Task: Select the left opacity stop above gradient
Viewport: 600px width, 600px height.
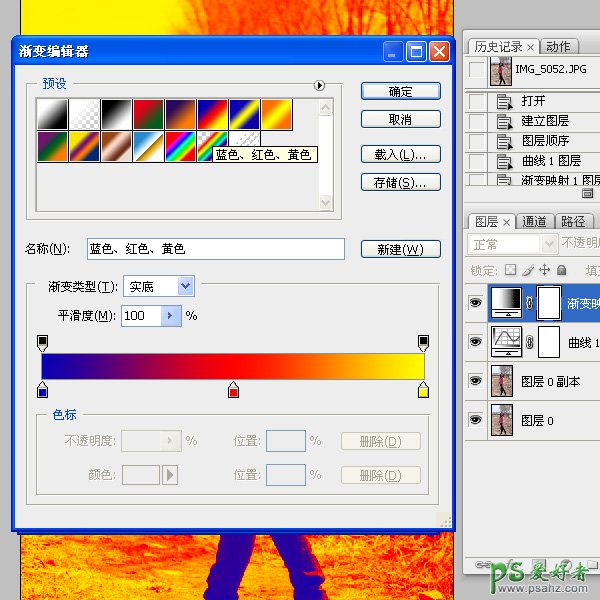Action: point(42,343)
